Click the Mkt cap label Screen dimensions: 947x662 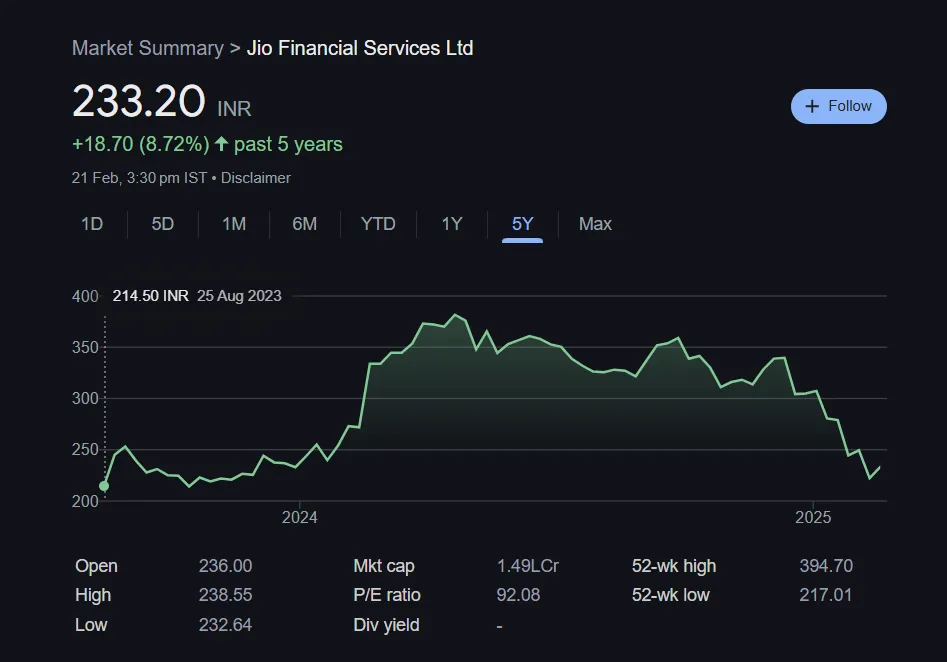[384, 566]
